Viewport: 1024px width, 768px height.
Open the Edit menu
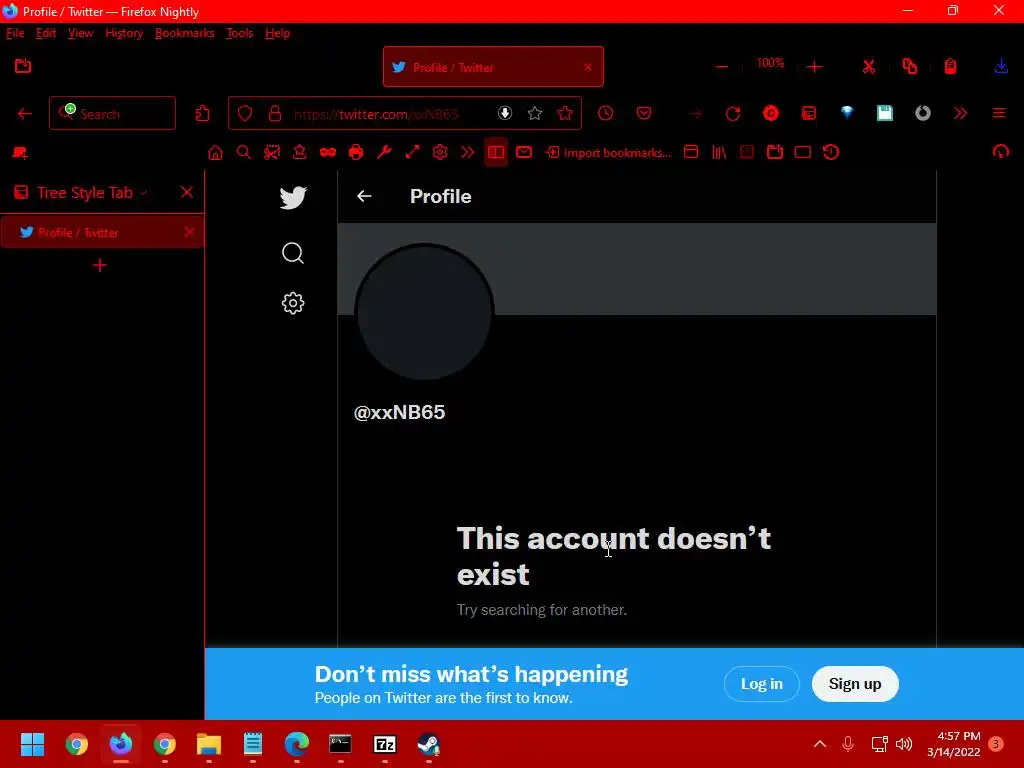point(46,33)
